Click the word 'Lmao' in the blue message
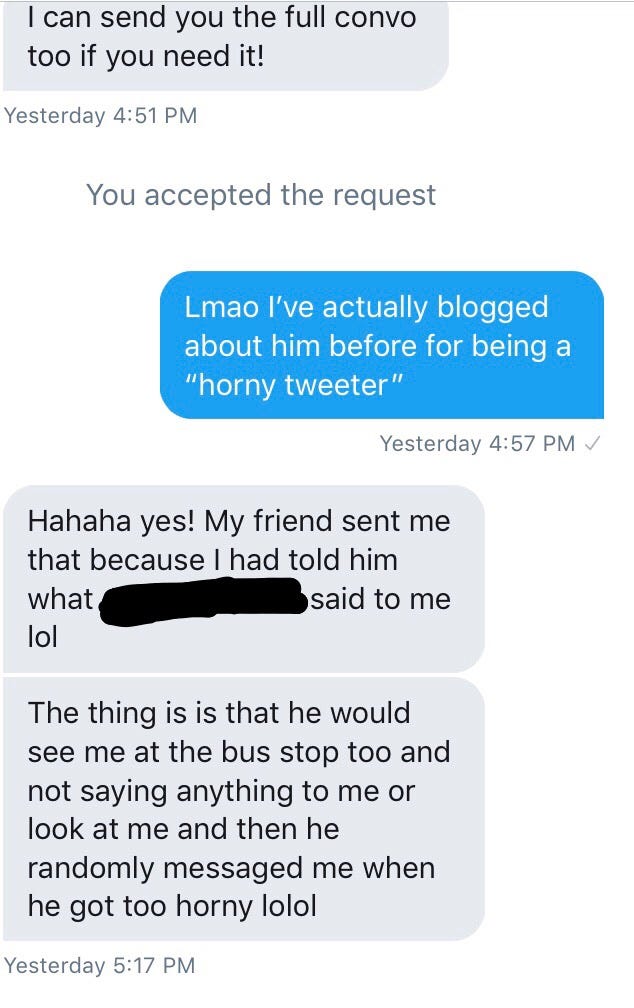The height and width of the screenshot is (1008, 634). pyautogui.click(x=222, y=307)
